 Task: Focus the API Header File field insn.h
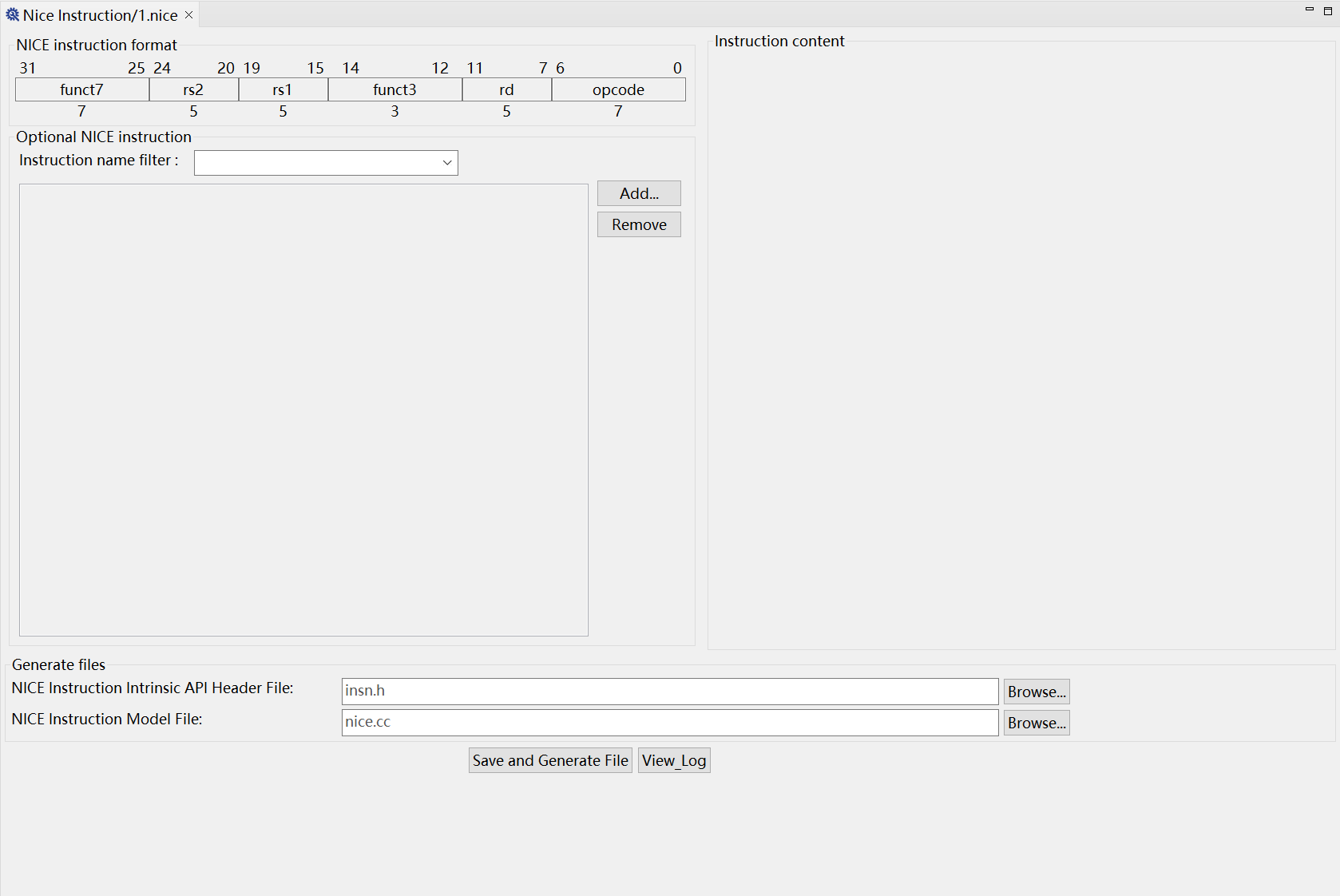click(670, 691)
